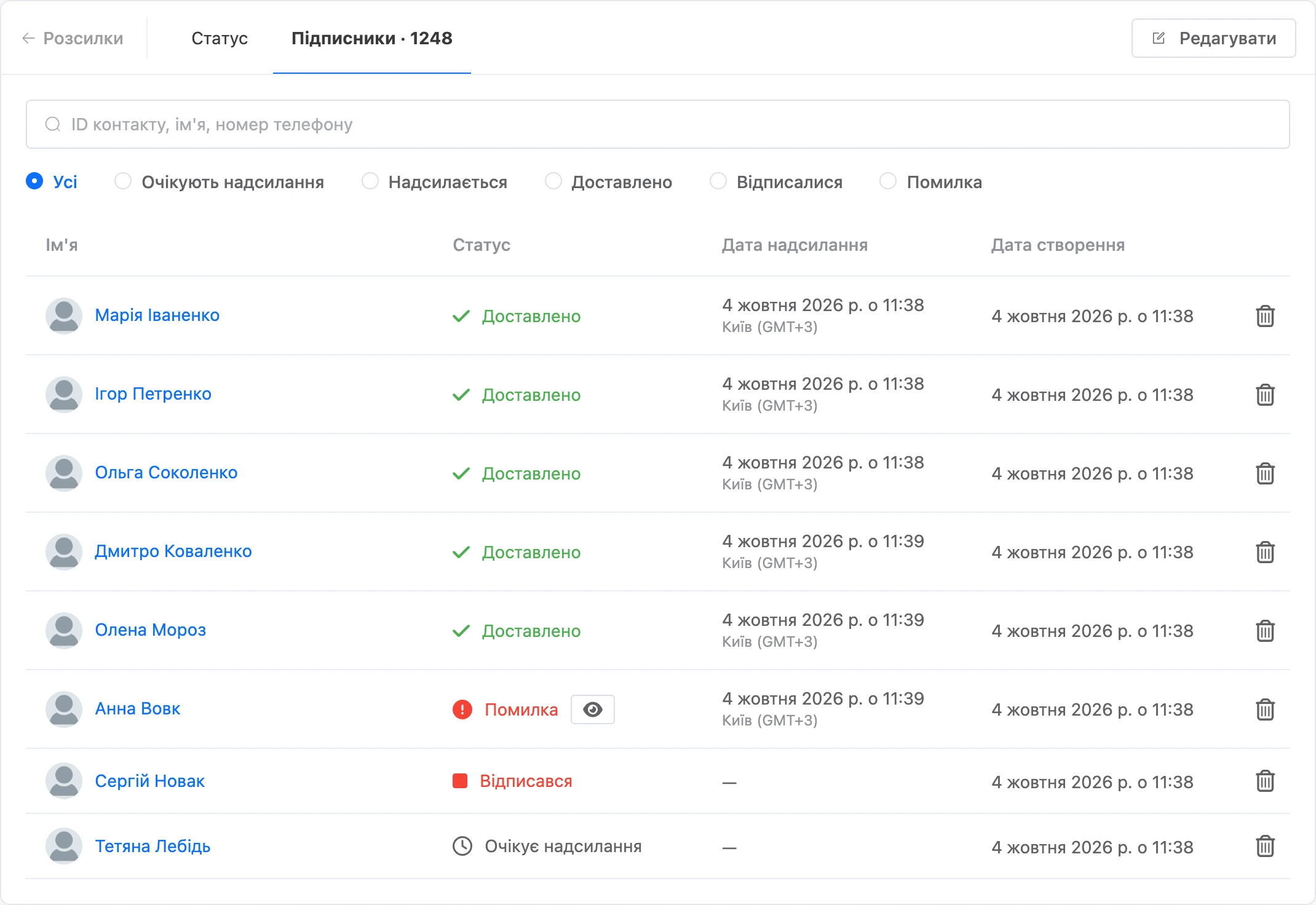Open Анна Вовк contact link
The height and width of the screenshot is (905, 1316).
138,709
